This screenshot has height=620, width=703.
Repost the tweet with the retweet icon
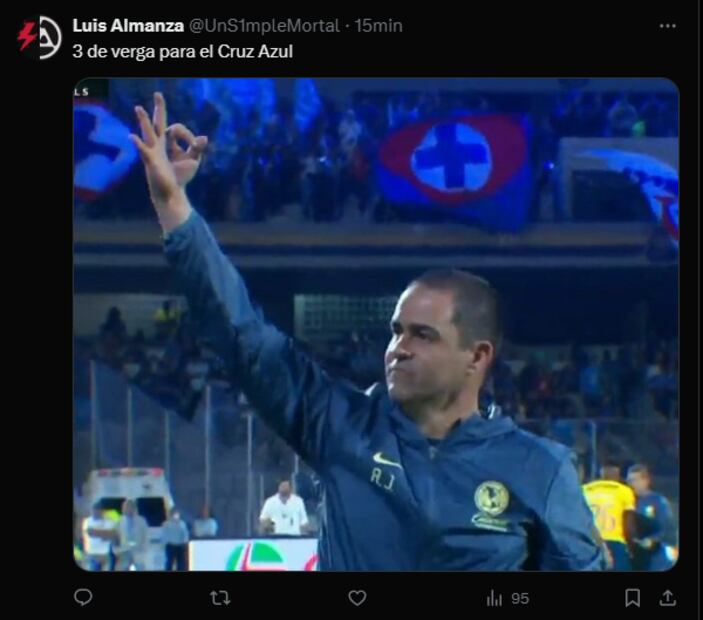point(220,598)
